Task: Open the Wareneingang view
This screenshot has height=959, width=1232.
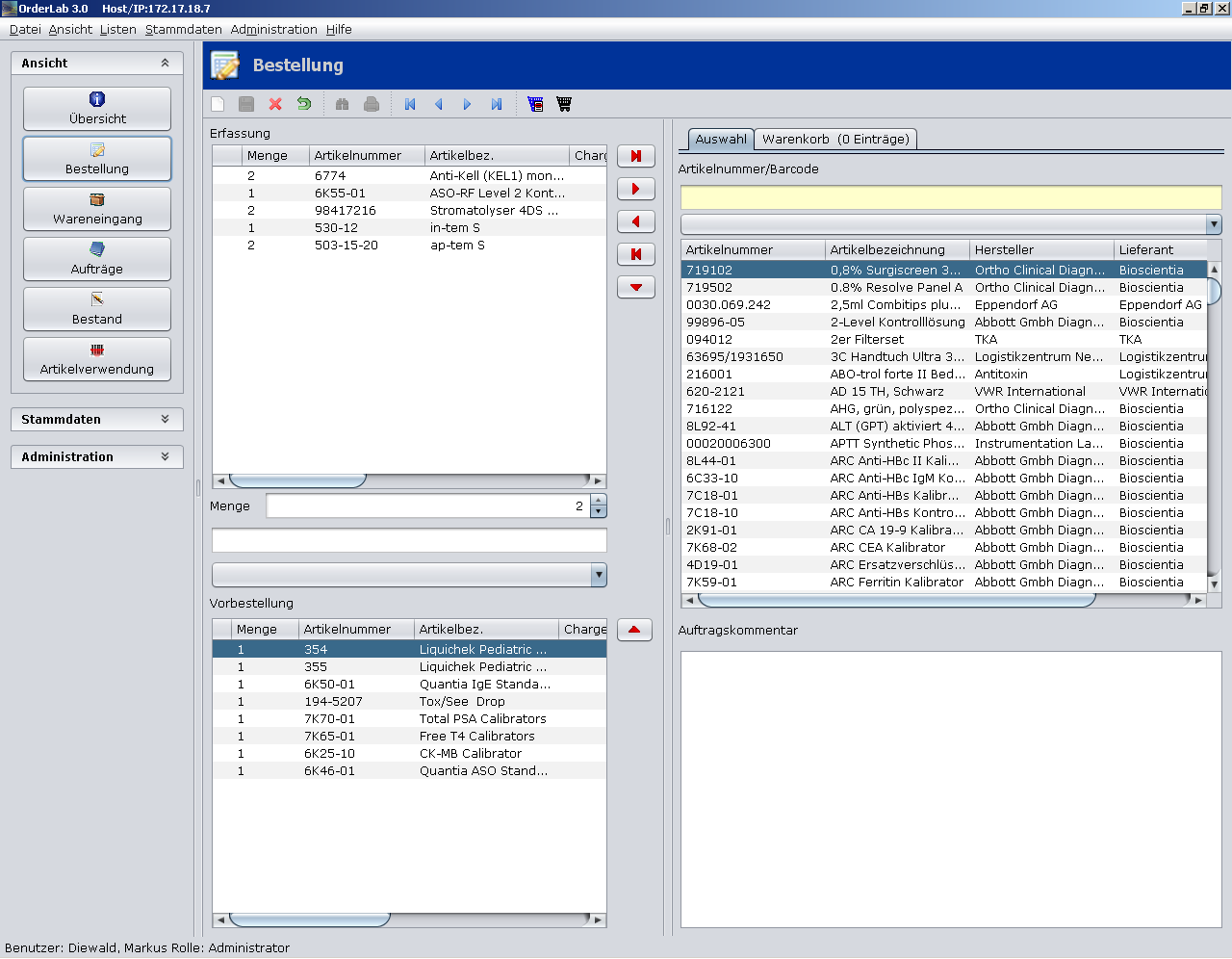Action: [97, 209]
